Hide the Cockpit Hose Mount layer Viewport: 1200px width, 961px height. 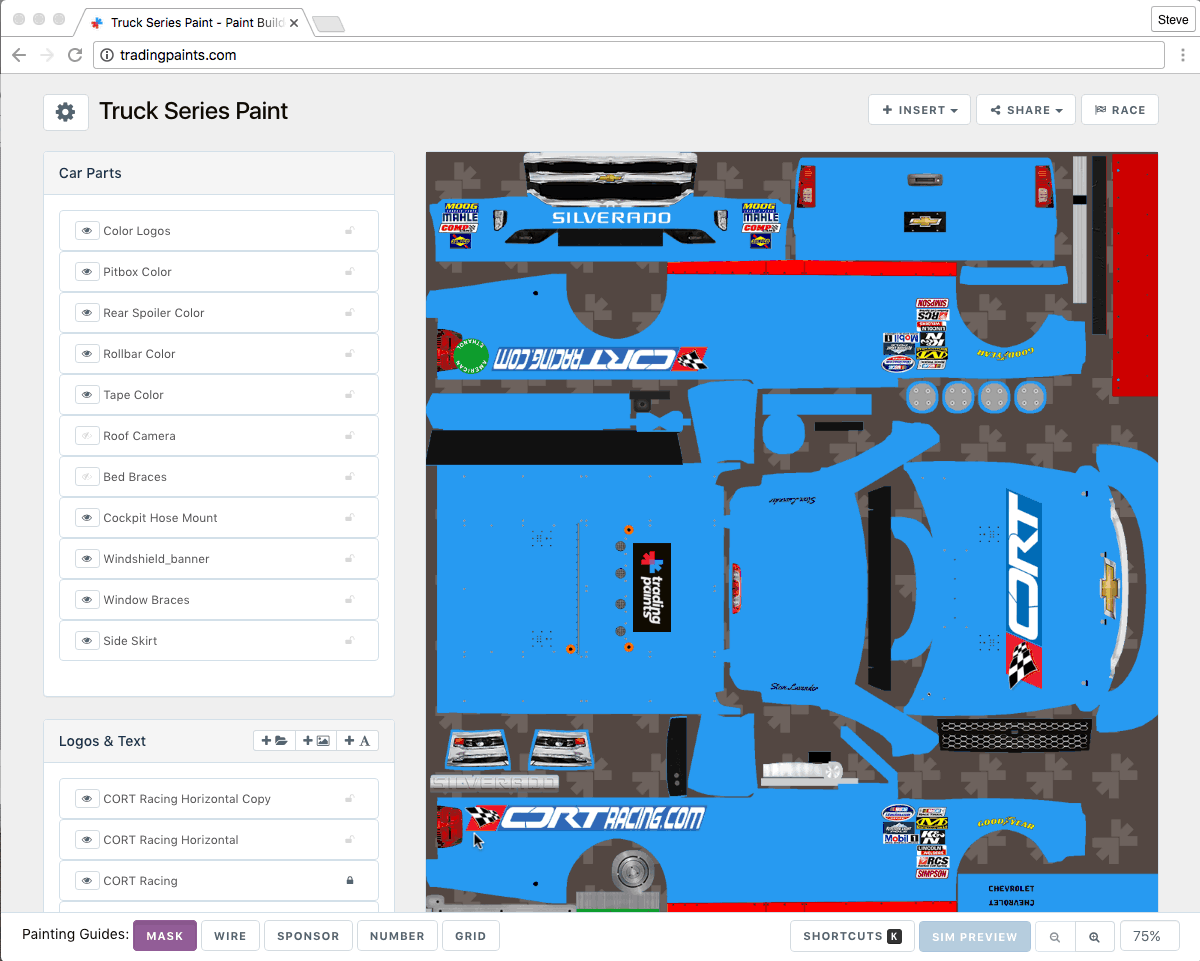click(x=87, y=518)
